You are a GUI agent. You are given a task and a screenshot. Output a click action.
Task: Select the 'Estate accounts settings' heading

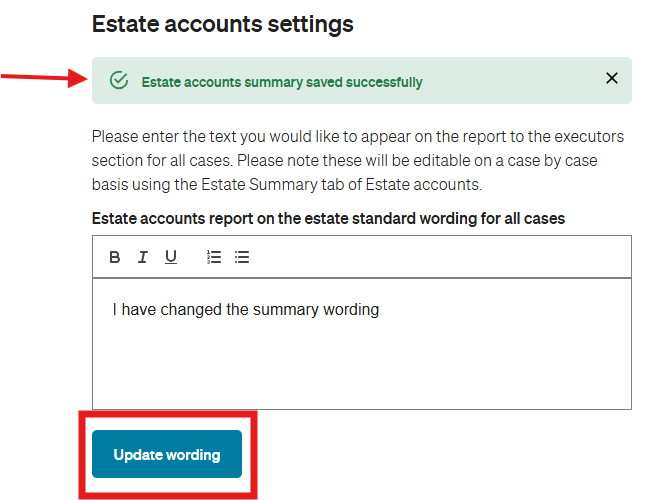coord(222,24)
